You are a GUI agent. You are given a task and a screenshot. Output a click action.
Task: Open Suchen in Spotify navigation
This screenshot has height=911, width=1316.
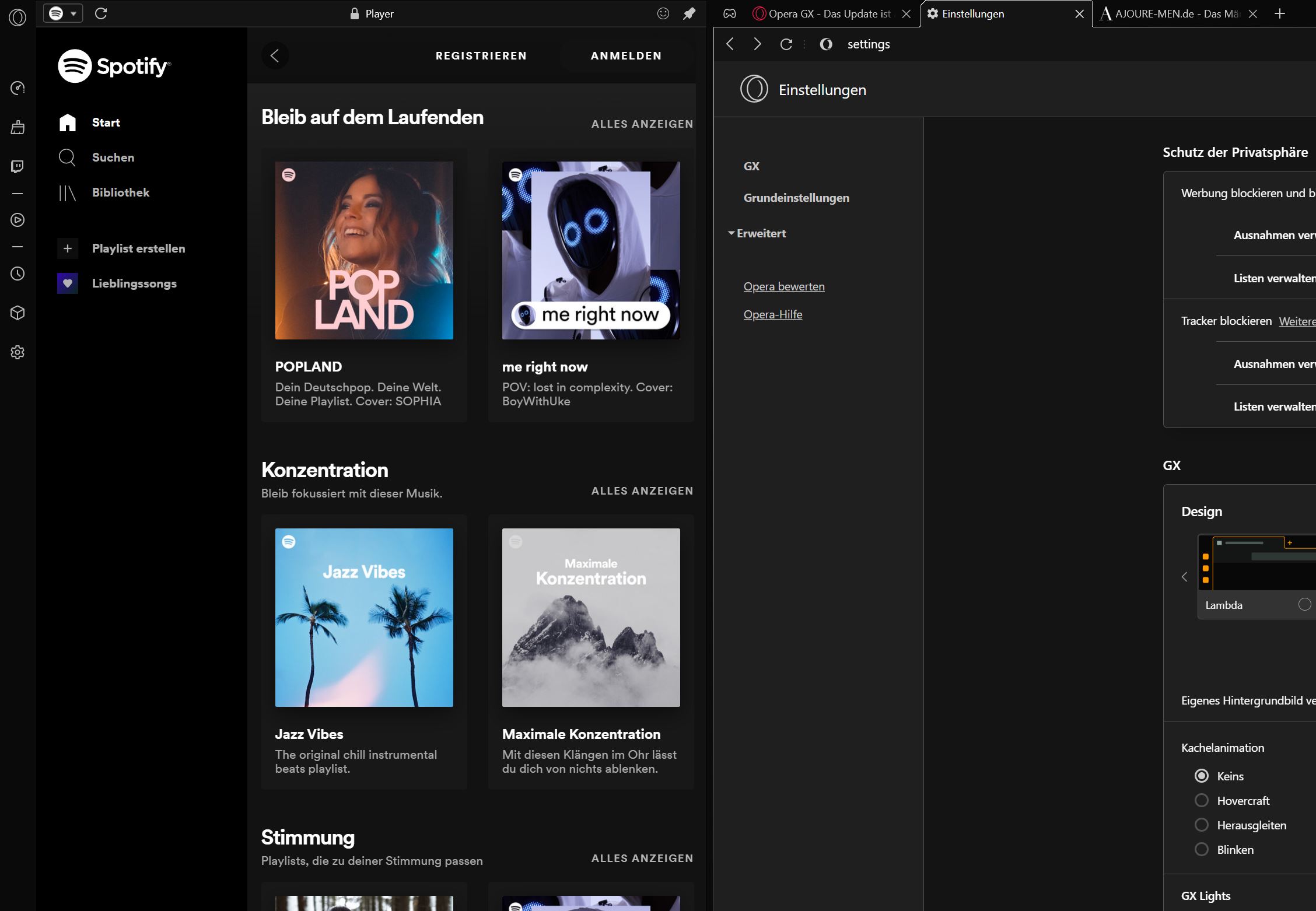tap(96, 157)
